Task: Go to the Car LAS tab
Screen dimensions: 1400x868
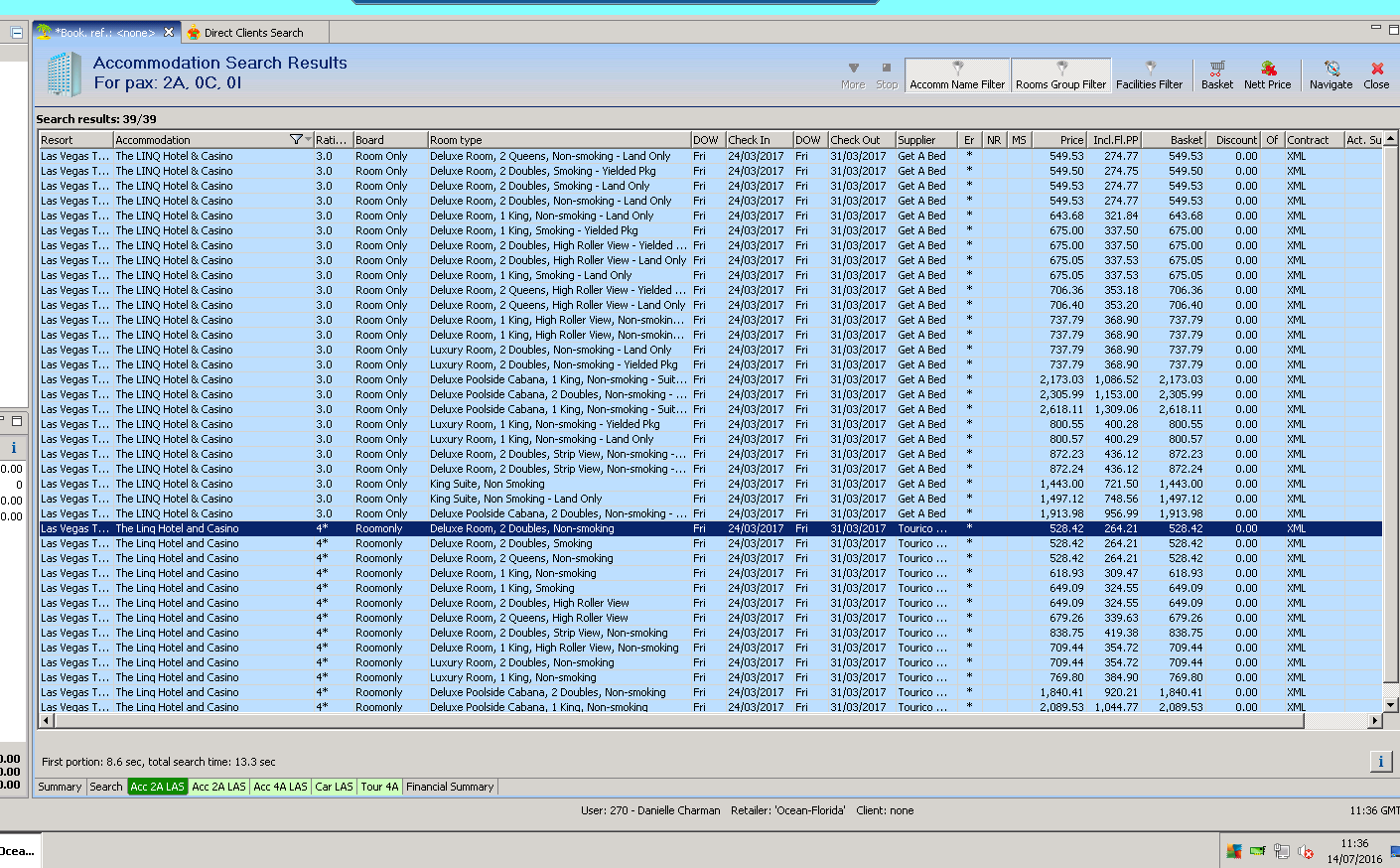Action: pyautogui.click(x=334, y=787)
